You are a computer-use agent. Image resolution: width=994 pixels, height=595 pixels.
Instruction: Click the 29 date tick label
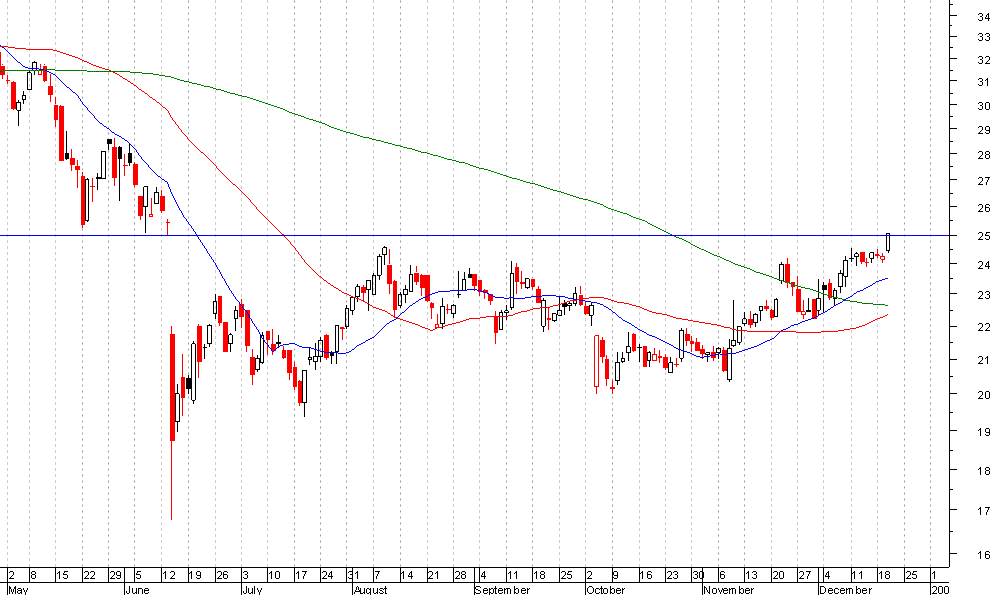click(115, 575)
